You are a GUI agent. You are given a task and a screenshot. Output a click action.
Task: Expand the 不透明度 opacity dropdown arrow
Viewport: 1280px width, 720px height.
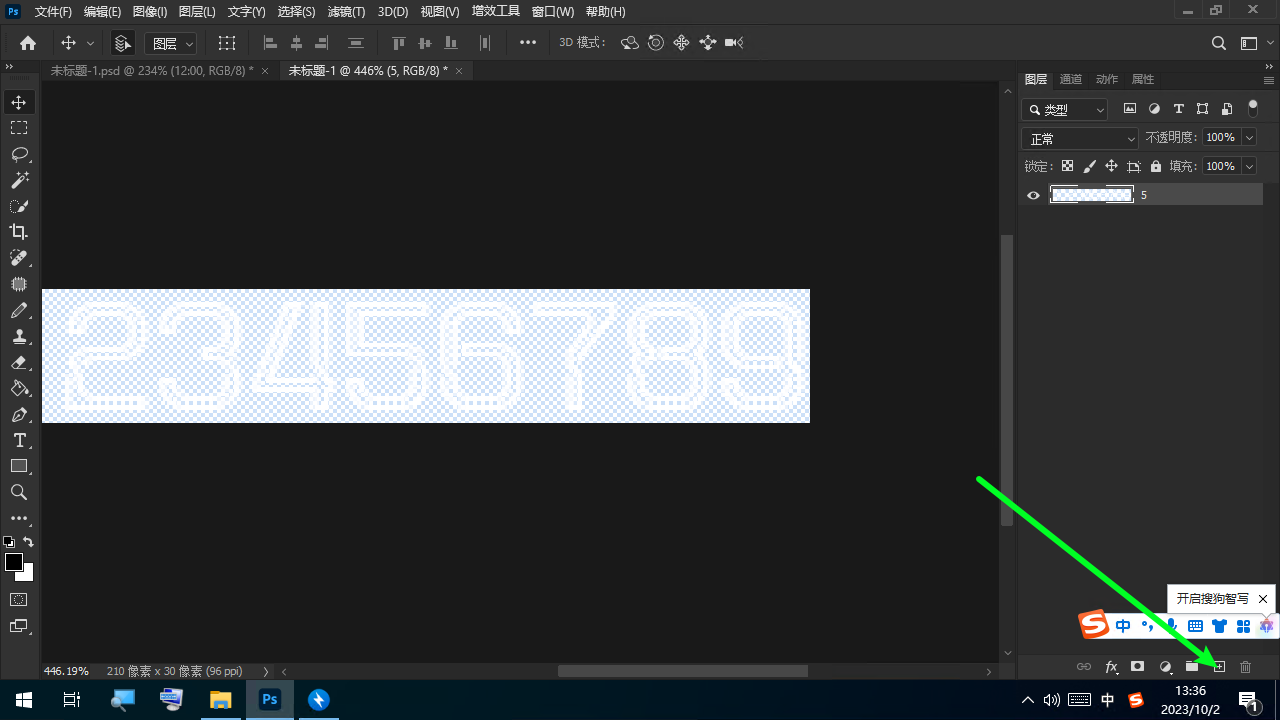tap(1248, 138)
